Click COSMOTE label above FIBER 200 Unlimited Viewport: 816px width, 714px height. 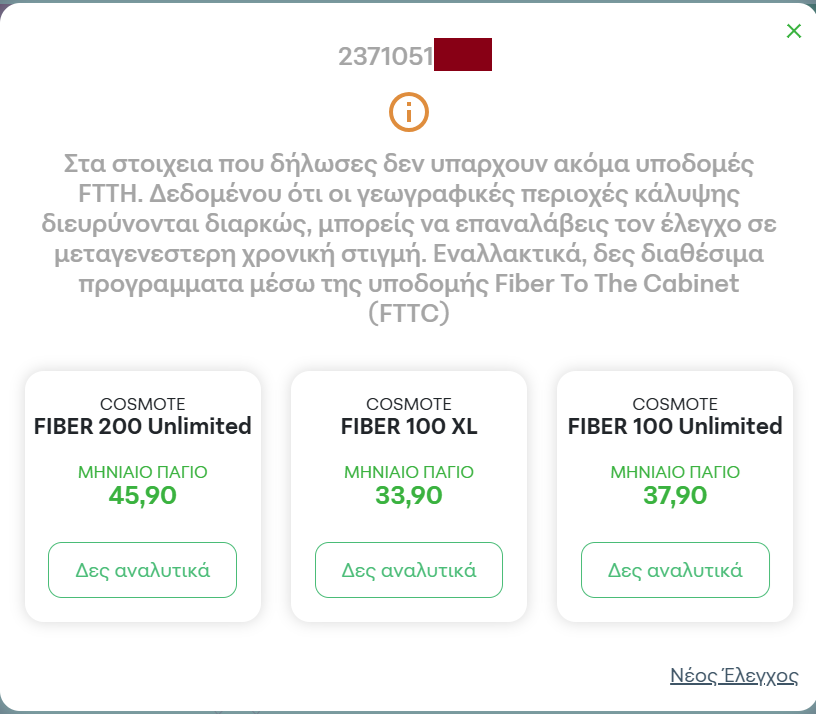tap(143, 404)
